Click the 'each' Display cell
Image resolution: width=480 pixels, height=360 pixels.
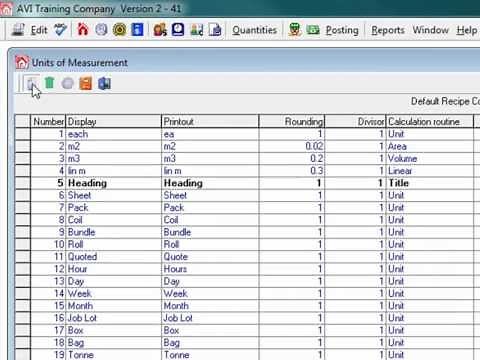114,134
